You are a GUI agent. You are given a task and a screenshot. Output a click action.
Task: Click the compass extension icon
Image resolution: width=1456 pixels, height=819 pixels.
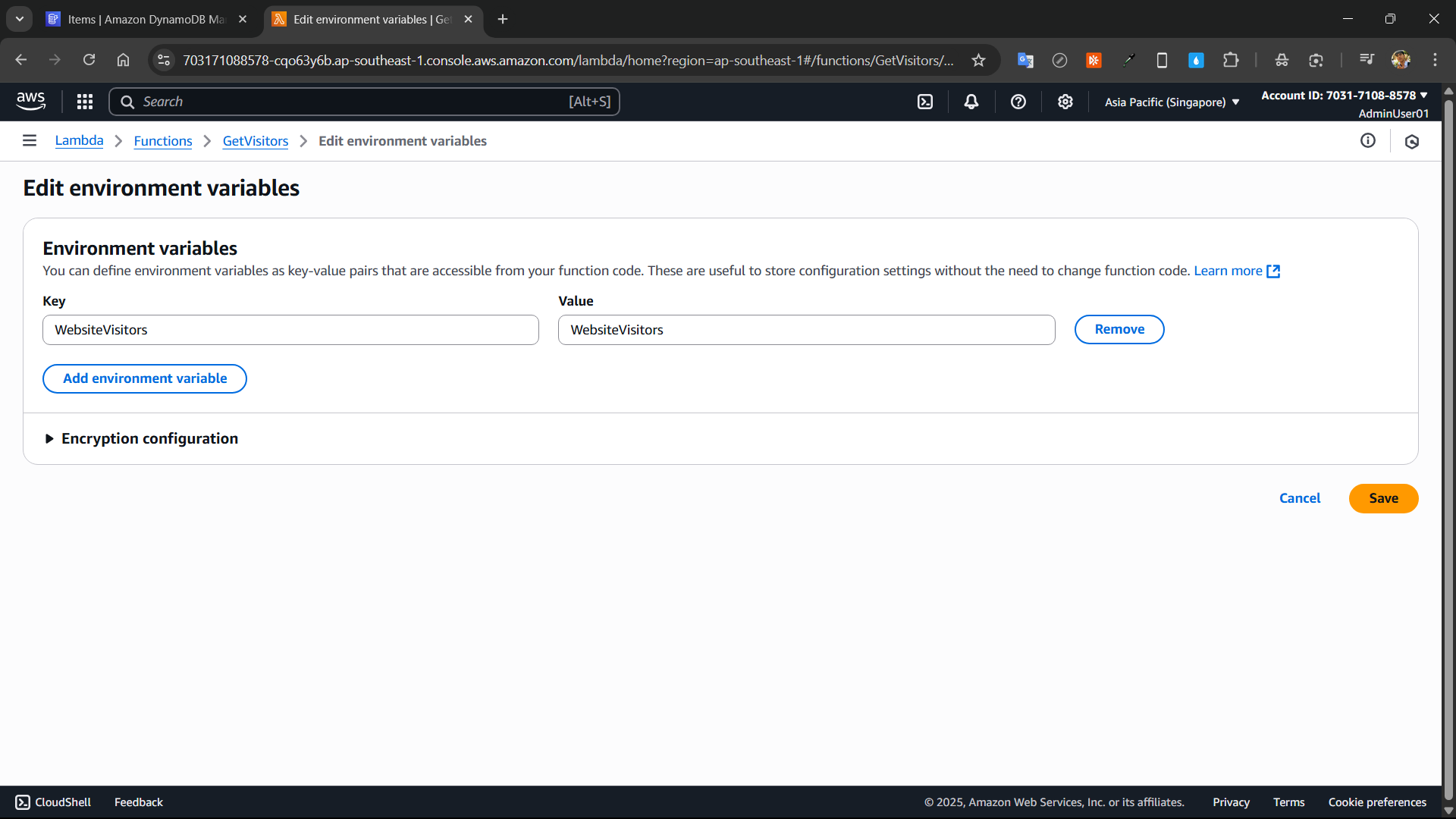(1059, 60)
